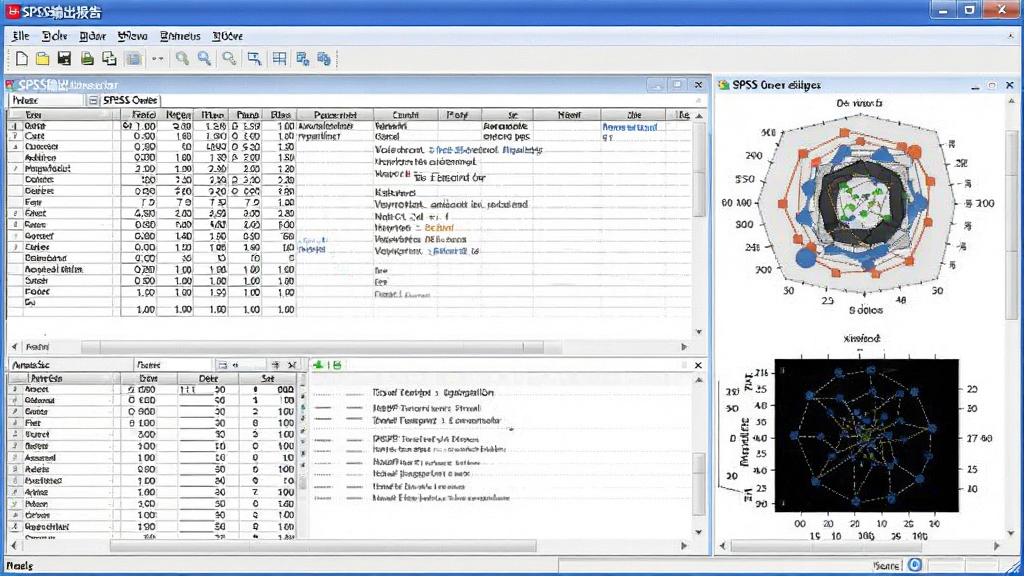Image resolution: width=1024 pixels, height=576 pixels.
Task: Click the small square icon before the SPSS tab
Action: 93,101
